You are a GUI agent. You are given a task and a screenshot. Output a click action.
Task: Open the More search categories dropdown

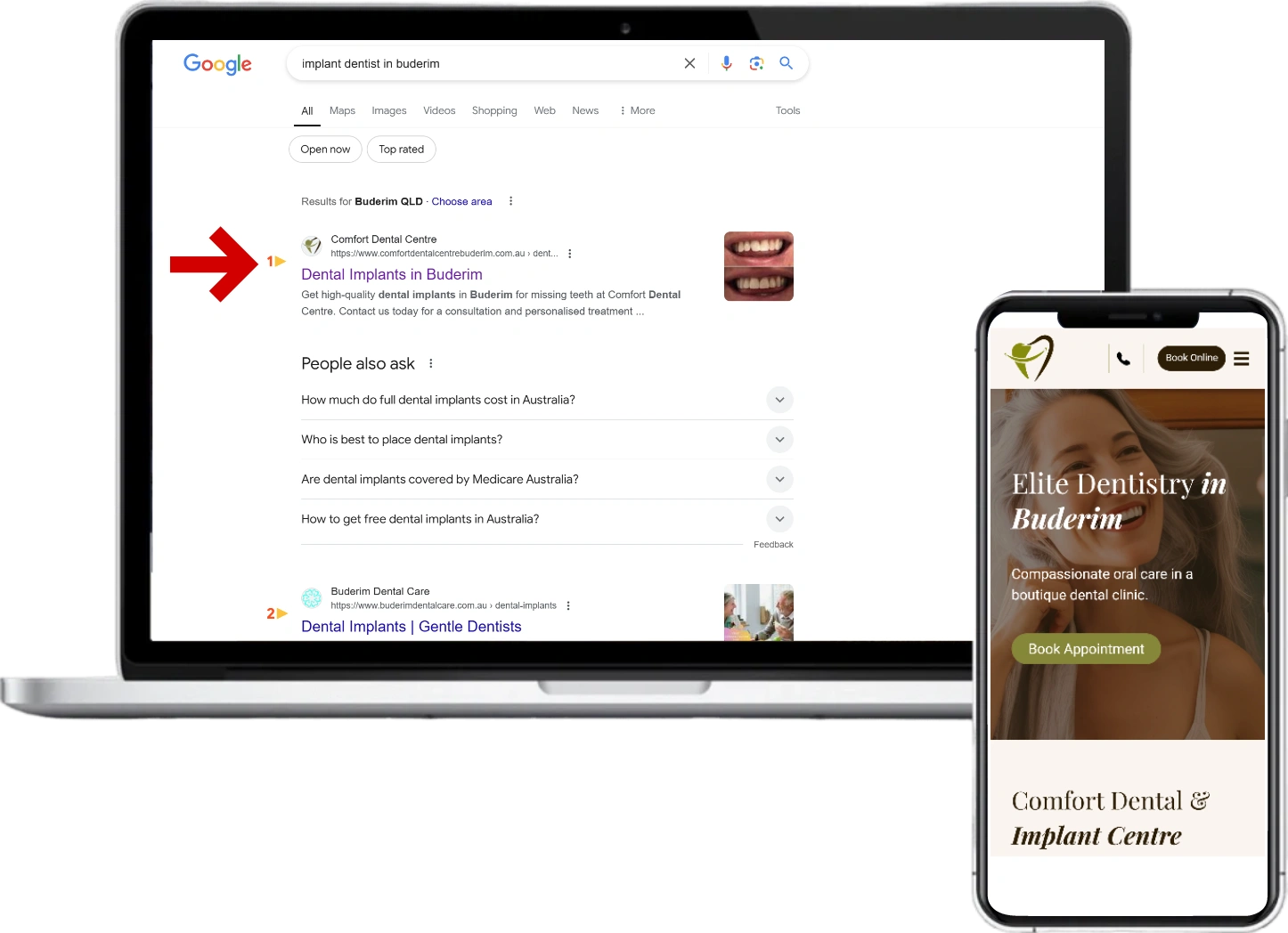[638, 110]
